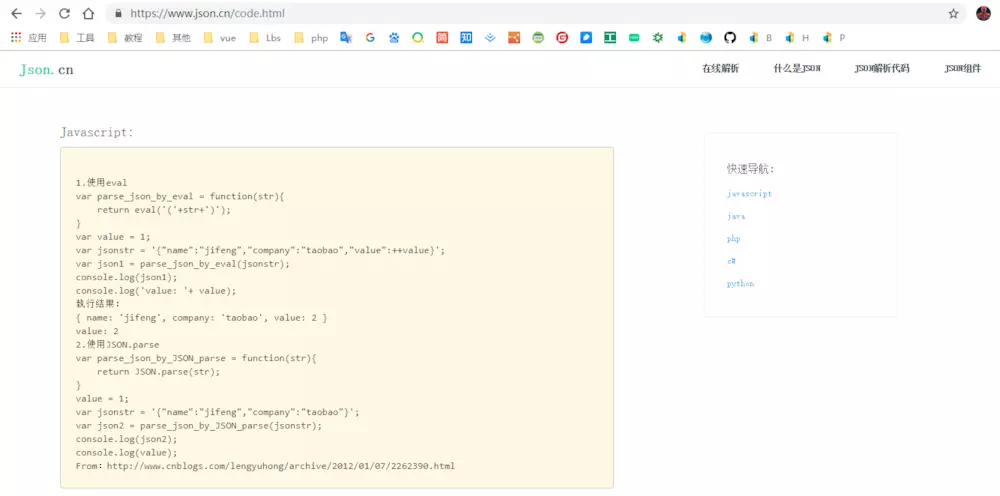Screen dimensions: 1000x496
Task: Jump to the python quick-nav link
Action: tap(740, 284)
